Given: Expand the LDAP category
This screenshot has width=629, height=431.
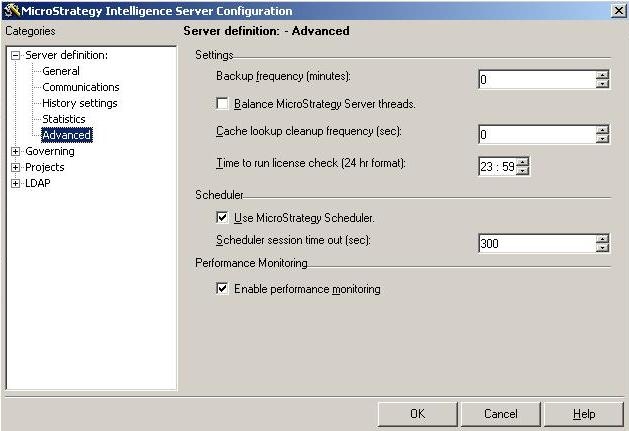Looking at the screenshot, I should click(15, 183).
